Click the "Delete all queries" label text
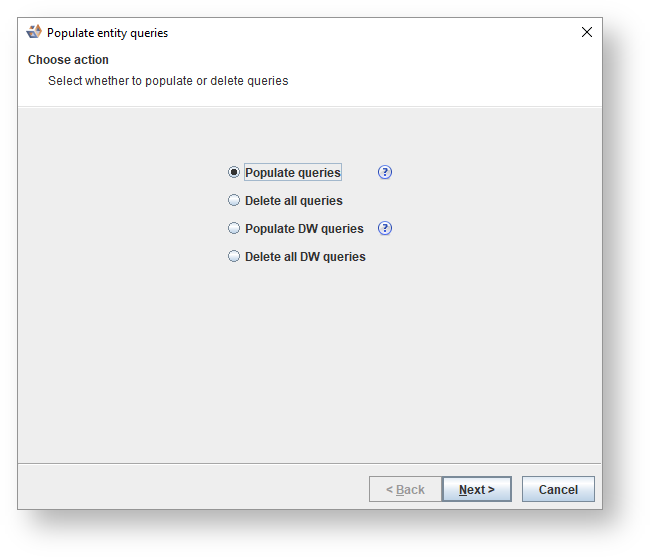This screenshot has width=651, height=558. pos(294,201)
